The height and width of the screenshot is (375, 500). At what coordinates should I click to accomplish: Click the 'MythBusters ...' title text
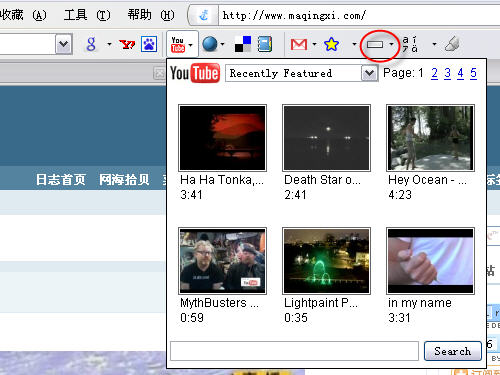[219, 303]
